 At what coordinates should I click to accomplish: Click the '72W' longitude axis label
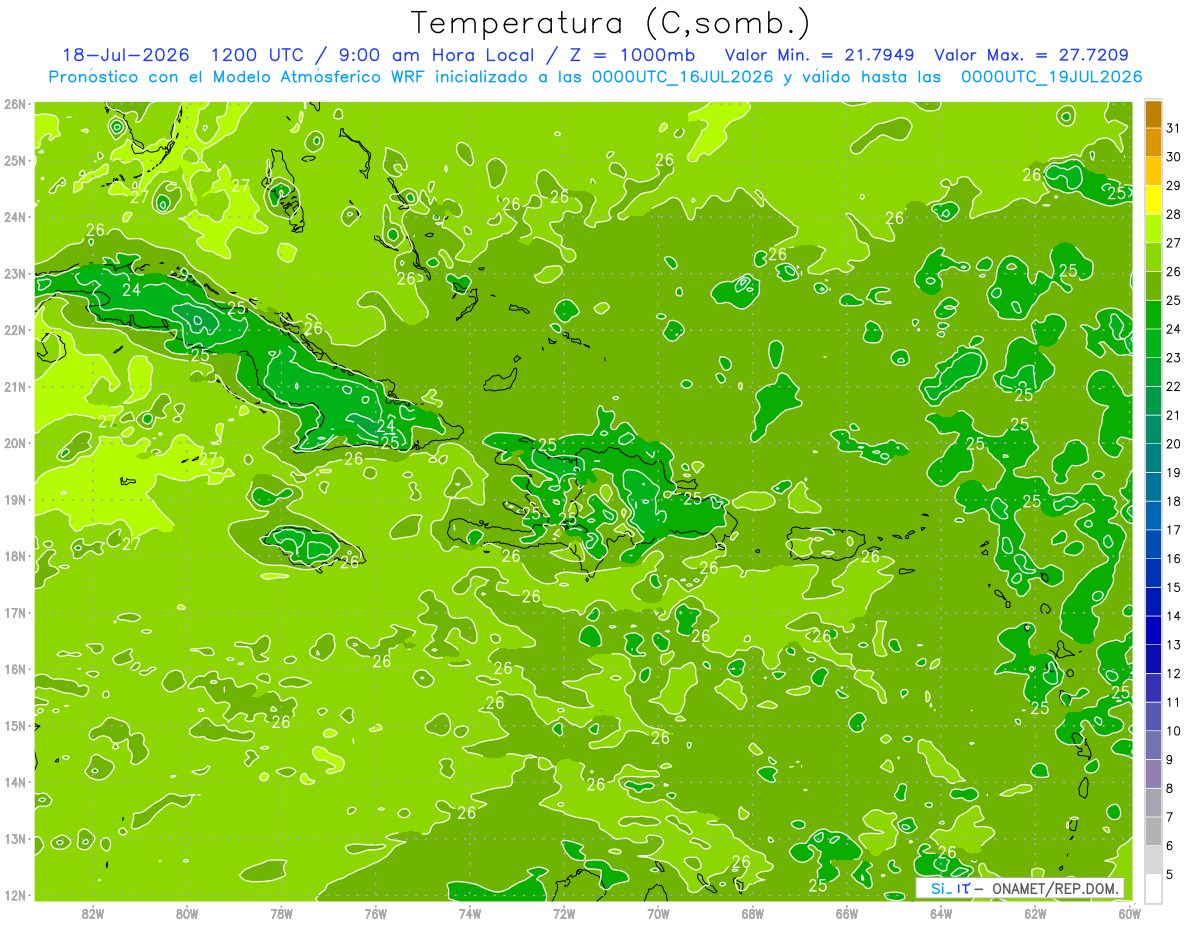[564, 914]
